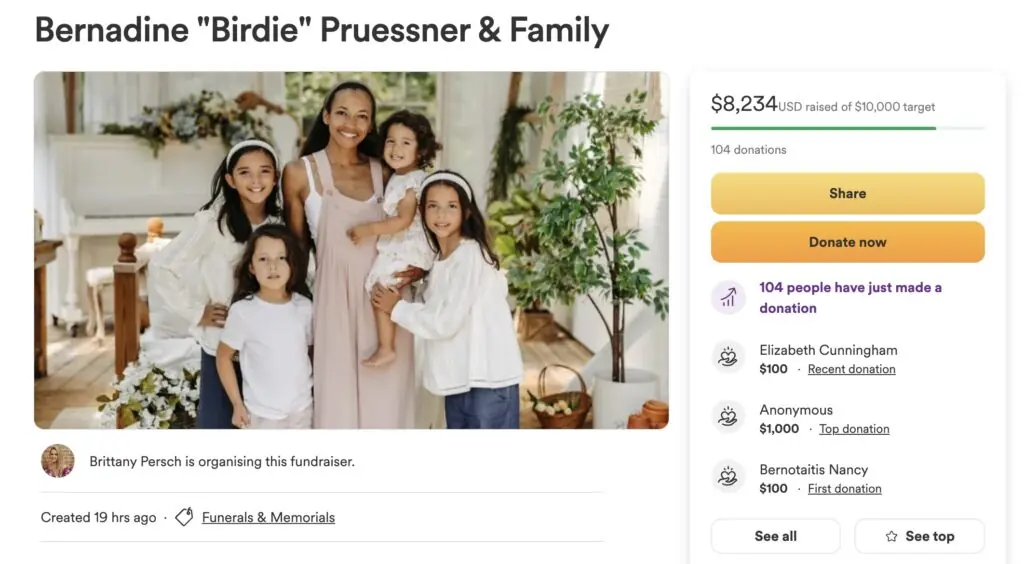Click heart-hands icon beside Elizabeth Cunningham

728,358
